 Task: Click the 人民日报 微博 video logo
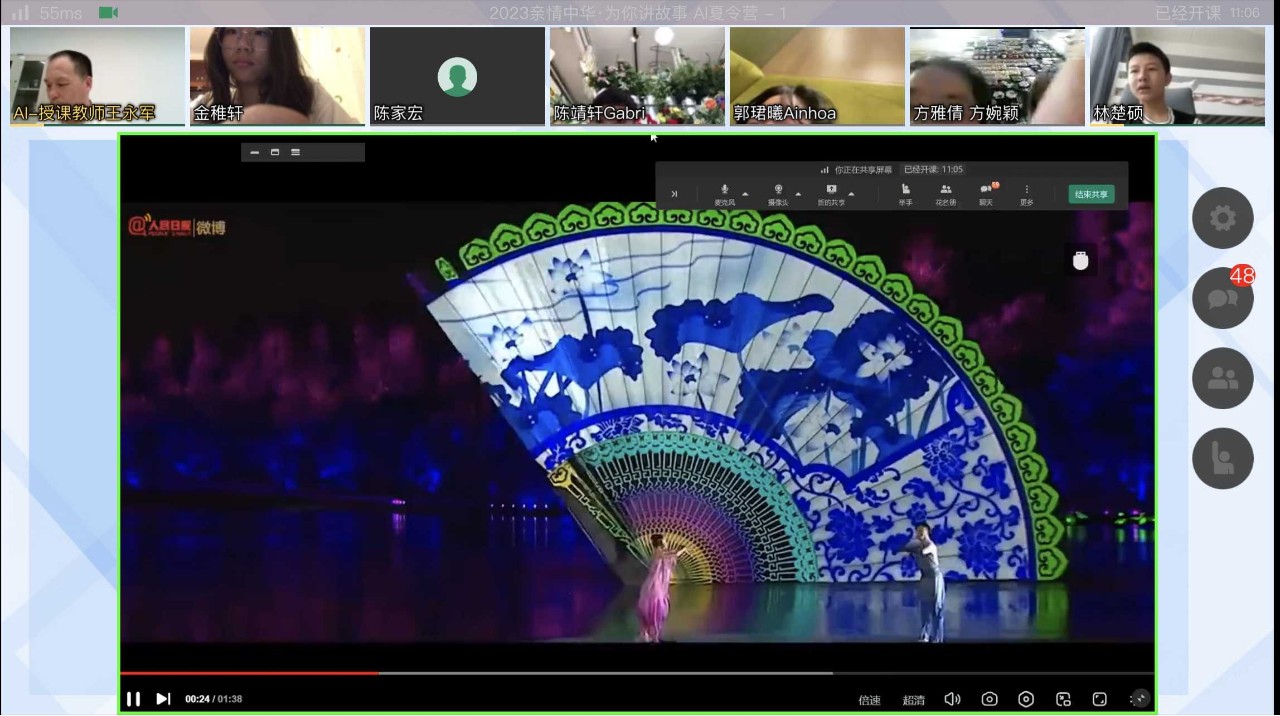click(177, 226)
